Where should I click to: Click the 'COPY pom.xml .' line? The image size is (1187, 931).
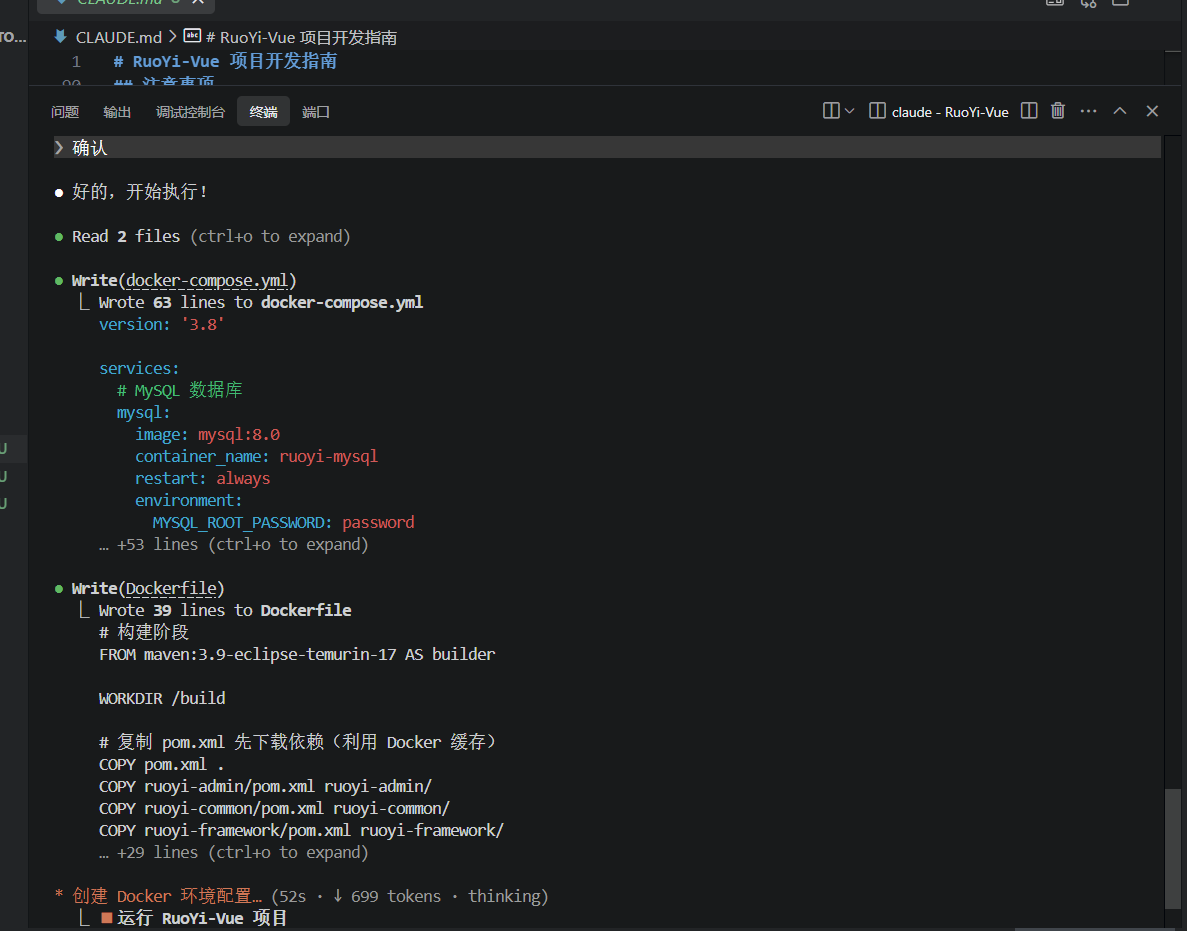click(161, 764)
